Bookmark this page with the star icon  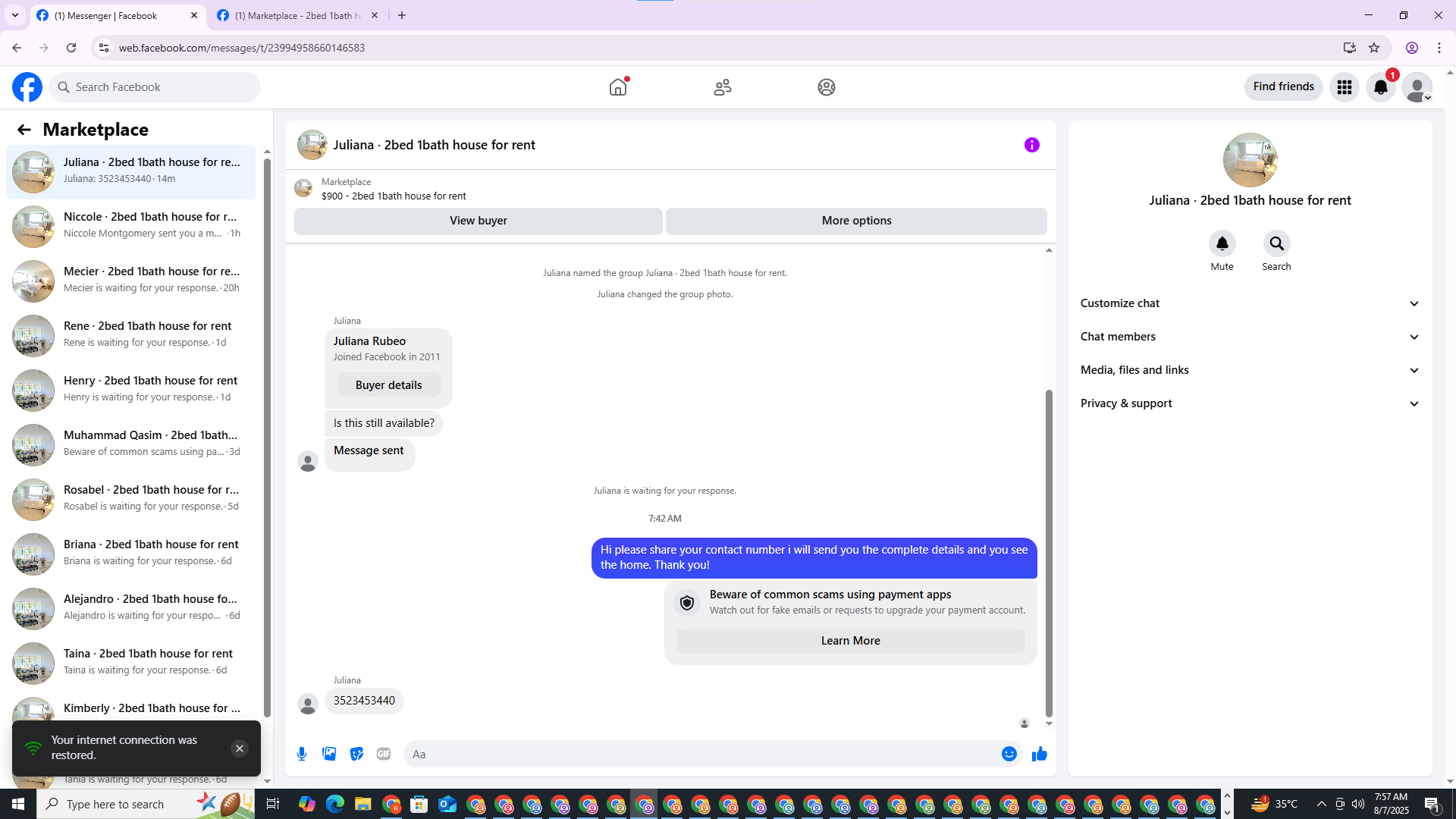point(1374,48)
